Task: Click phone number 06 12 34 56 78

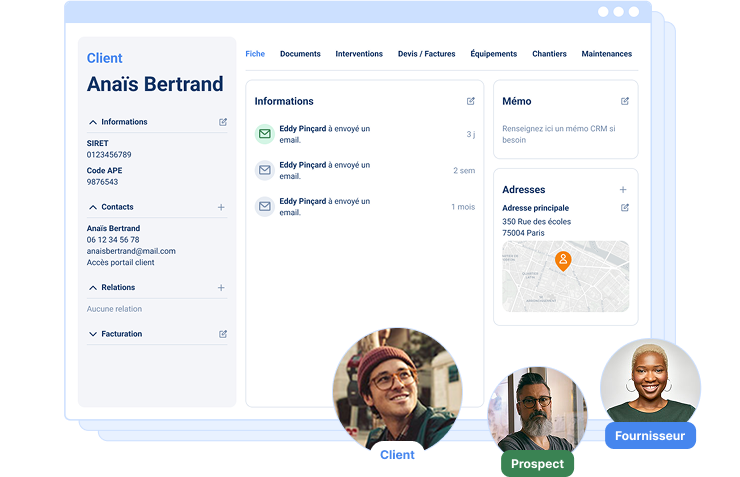Action: [x=113, y=240]
